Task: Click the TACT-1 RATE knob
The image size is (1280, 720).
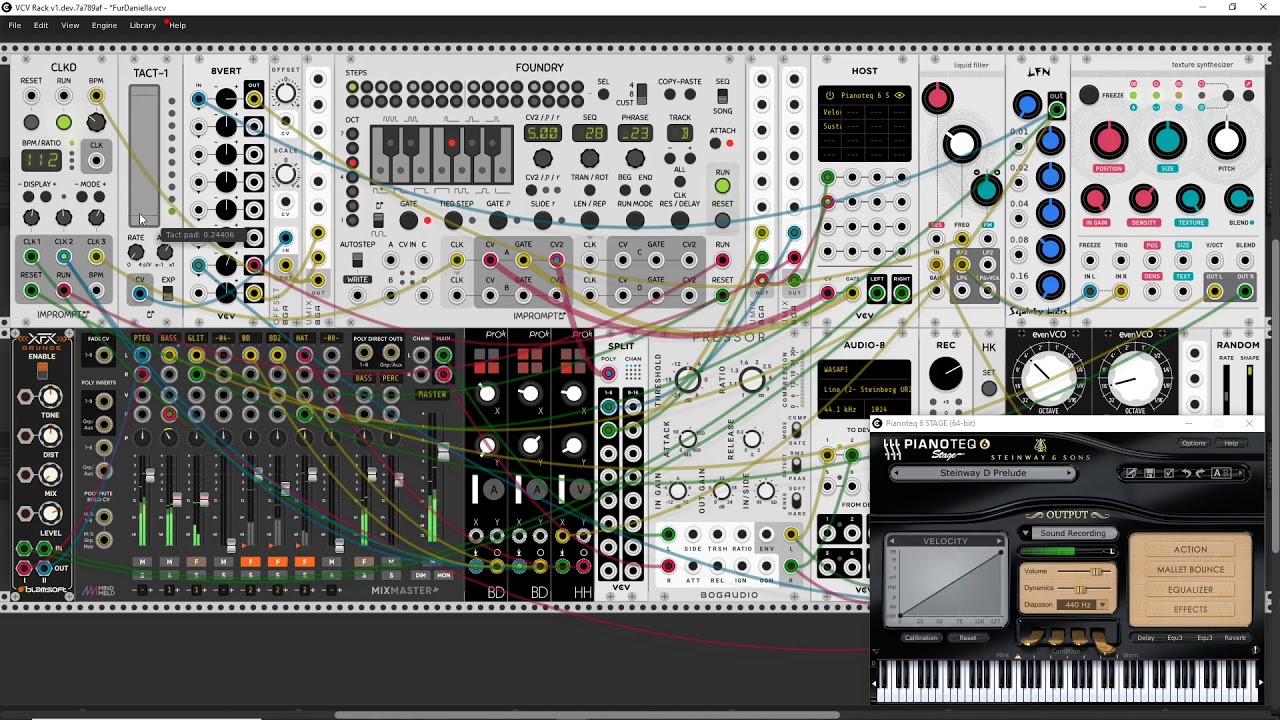Action: click(135, 253)
